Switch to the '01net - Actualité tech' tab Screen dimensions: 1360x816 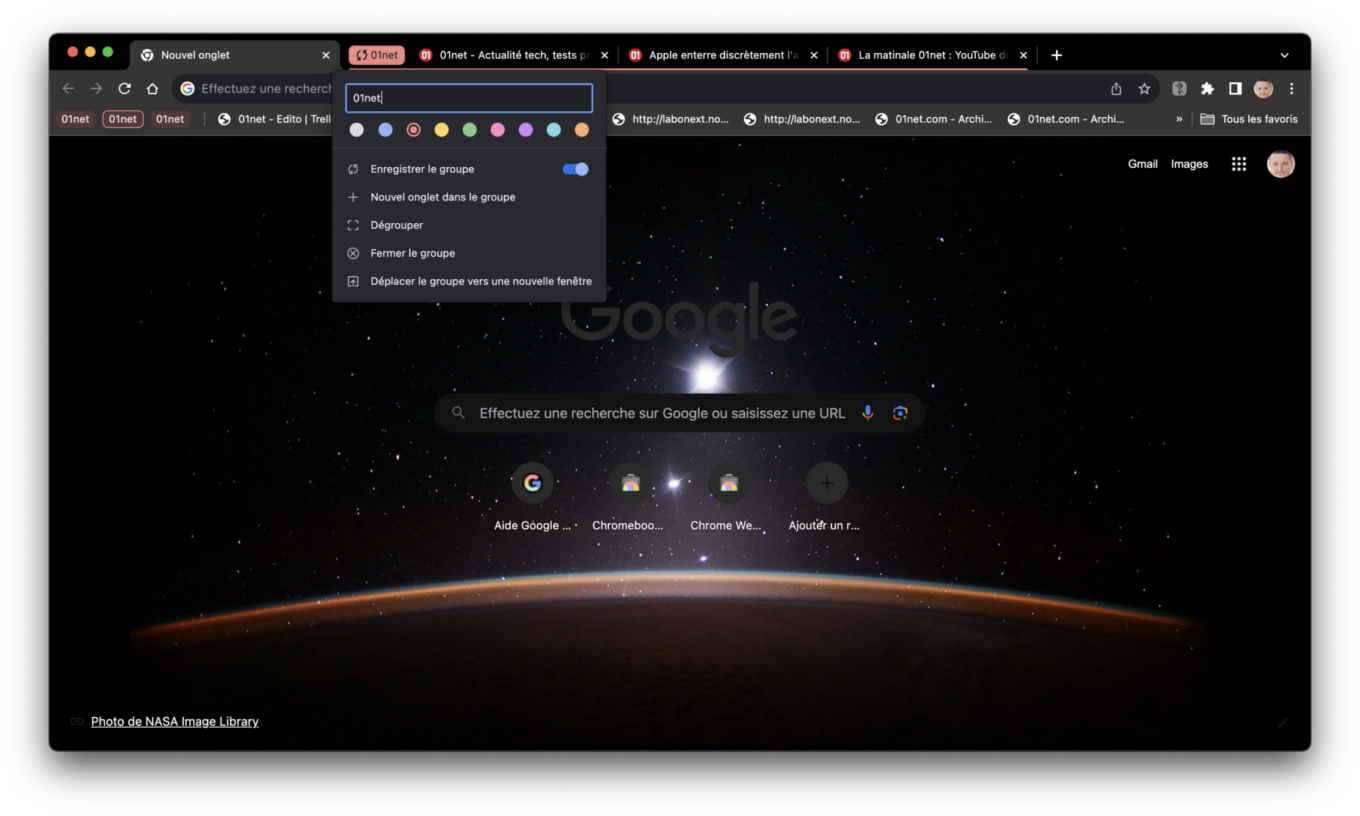pyautogui.click(x=512, y=56)
